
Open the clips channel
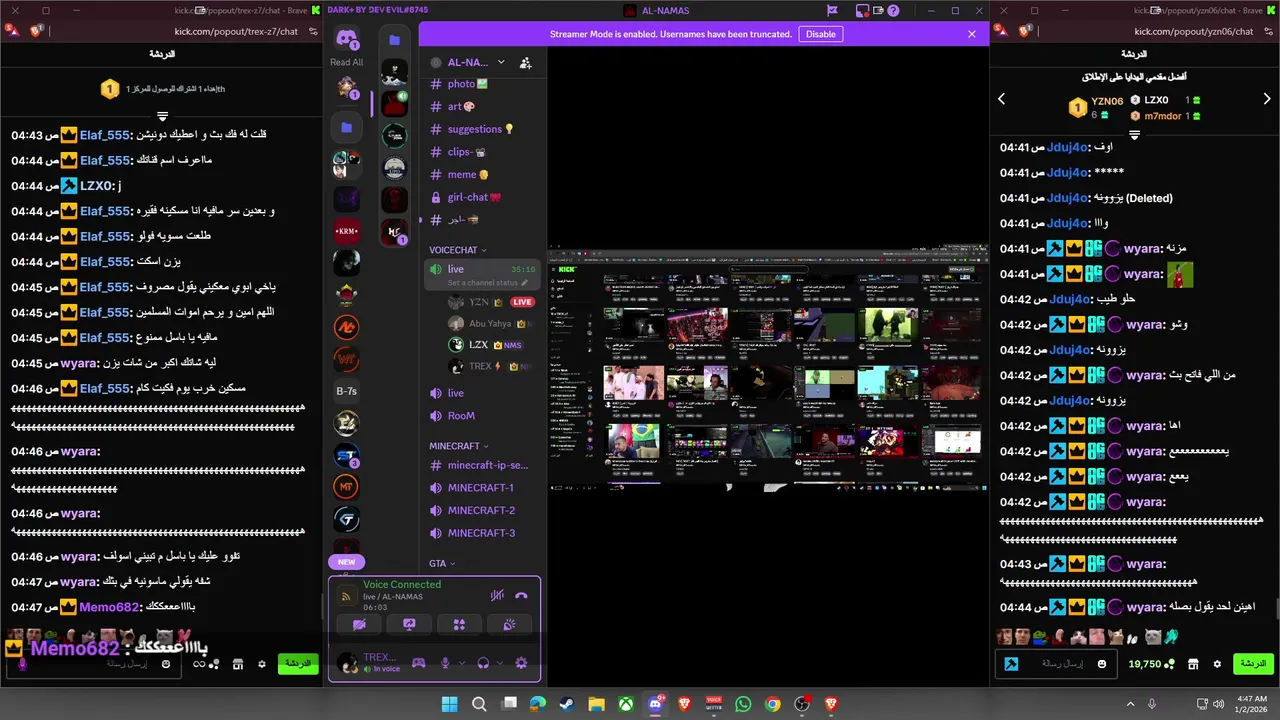point(483,152)
